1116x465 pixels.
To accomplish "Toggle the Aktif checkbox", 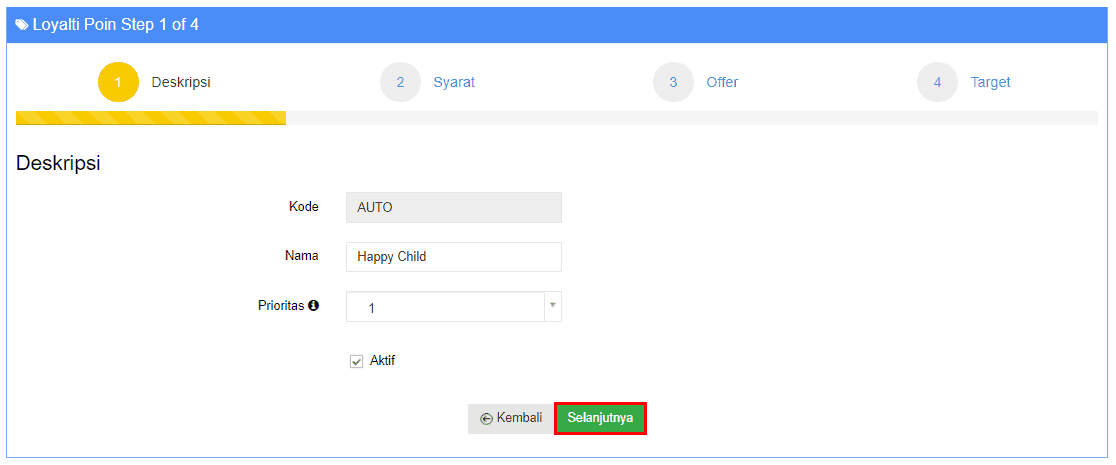I will 357,362.
